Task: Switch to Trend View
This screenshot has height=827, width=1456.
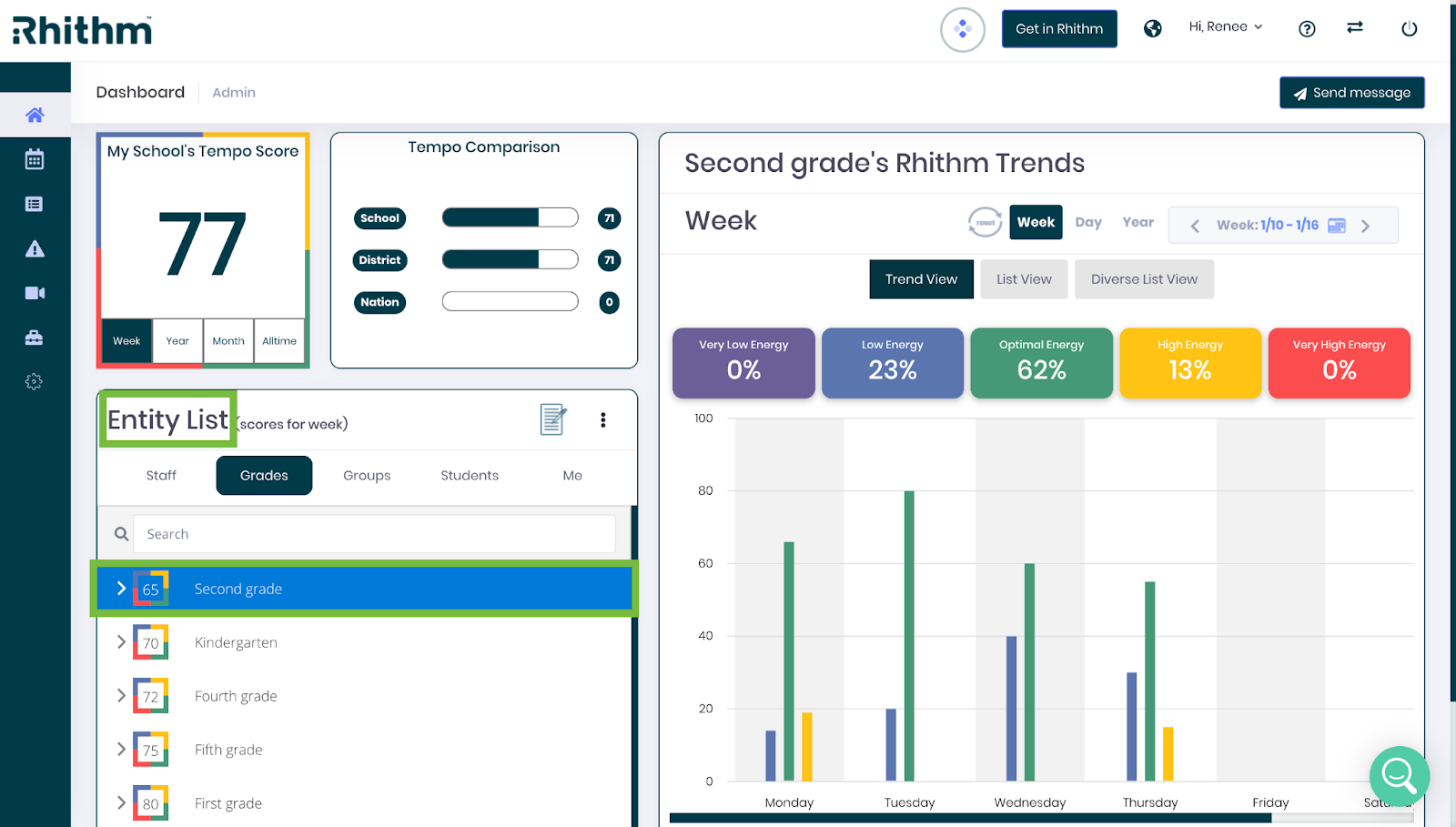Action: click(x=921, y=279)
